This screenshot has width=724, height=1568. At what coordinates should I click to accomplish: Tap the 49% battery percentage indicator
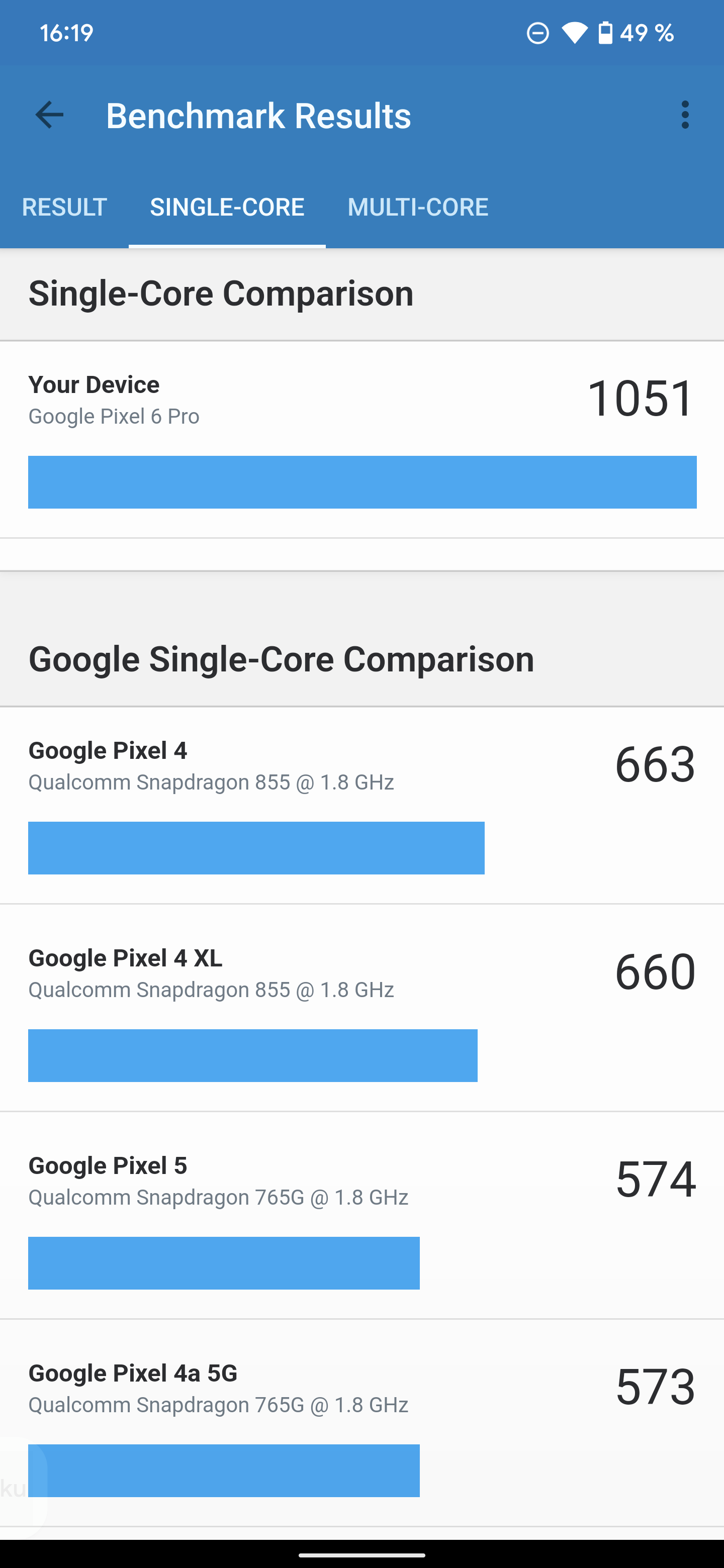pyautogui.click(x=647, y=34)
